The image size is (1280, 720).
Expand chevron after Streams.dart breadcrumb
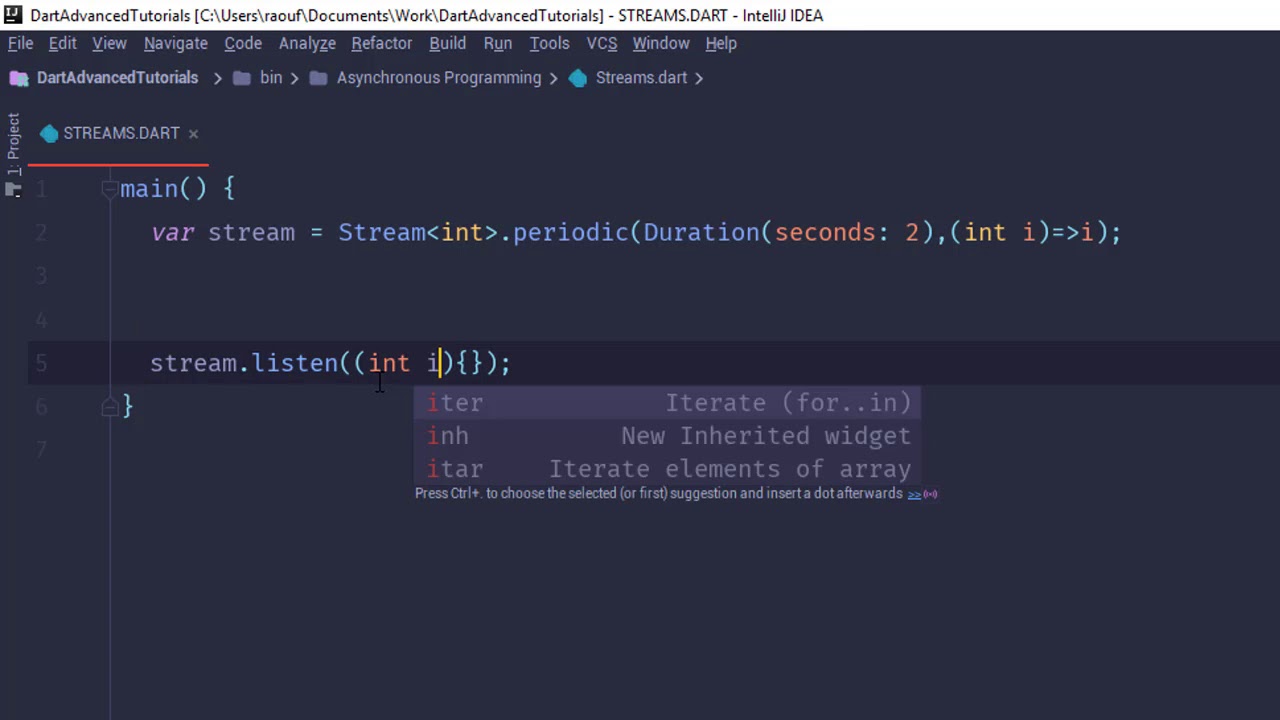(699, 78)
